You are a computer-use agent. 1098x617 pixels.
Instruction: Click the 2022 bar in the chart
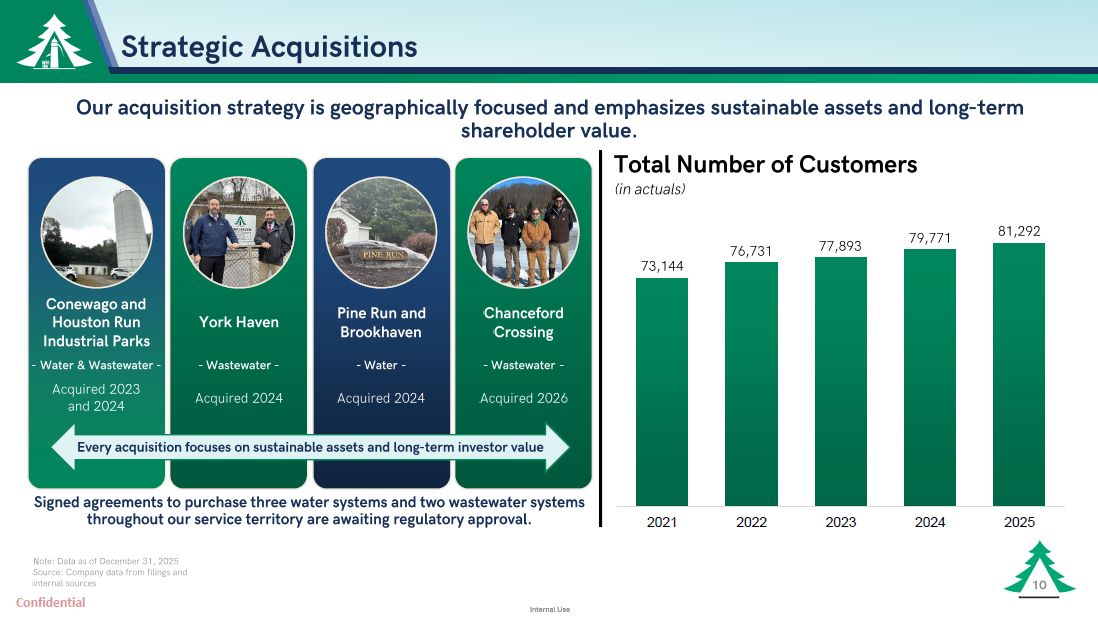click(x=751, y=383)
